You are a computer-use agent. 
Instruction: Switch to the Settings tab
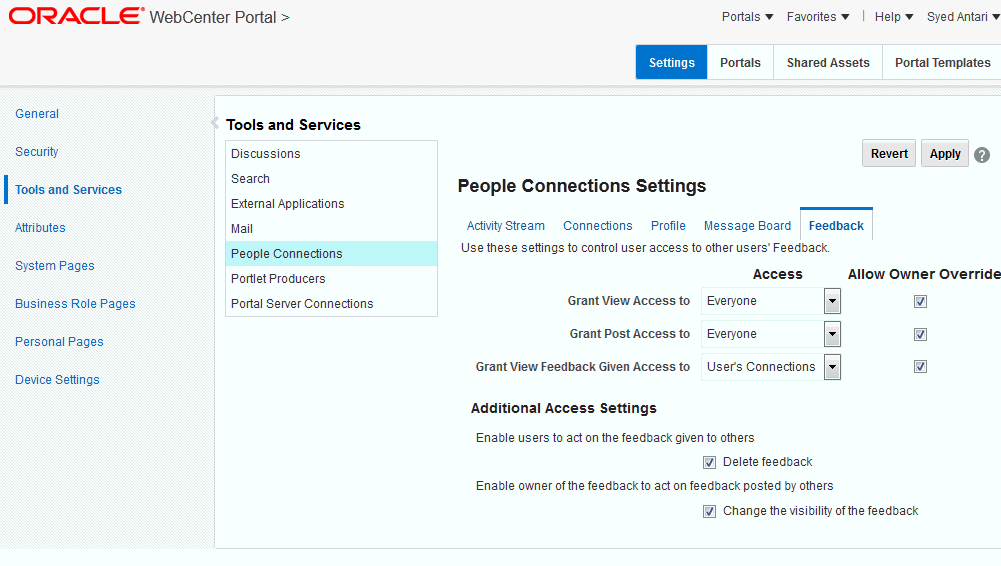point(672,63)
